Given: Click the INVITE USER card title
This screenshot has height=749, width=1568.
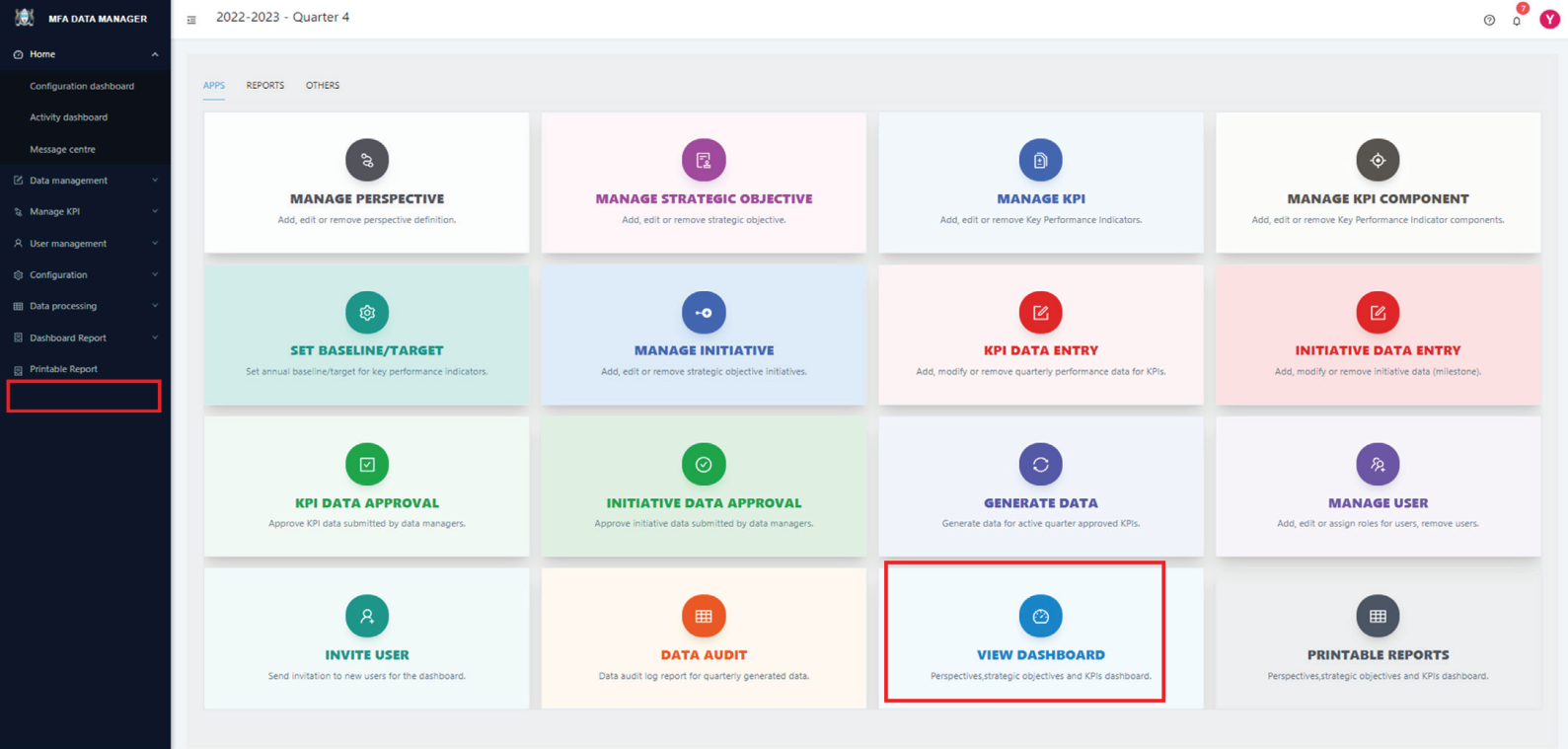Looking at the screenshot, I should click(x=367, y=655).
